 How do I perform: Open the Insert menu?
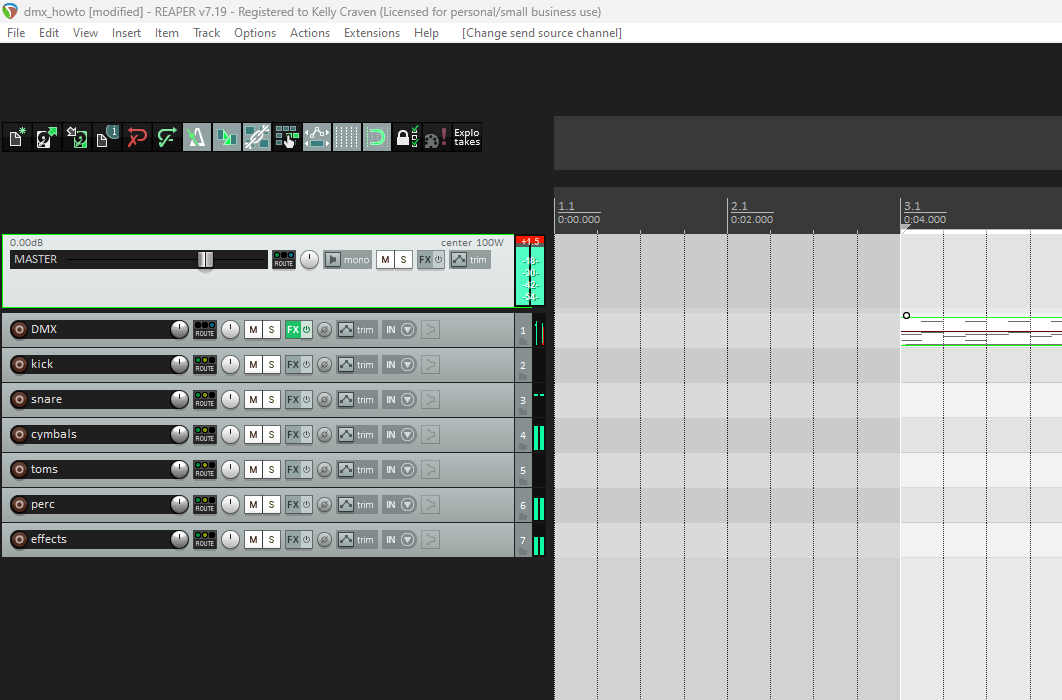(126, 32)
